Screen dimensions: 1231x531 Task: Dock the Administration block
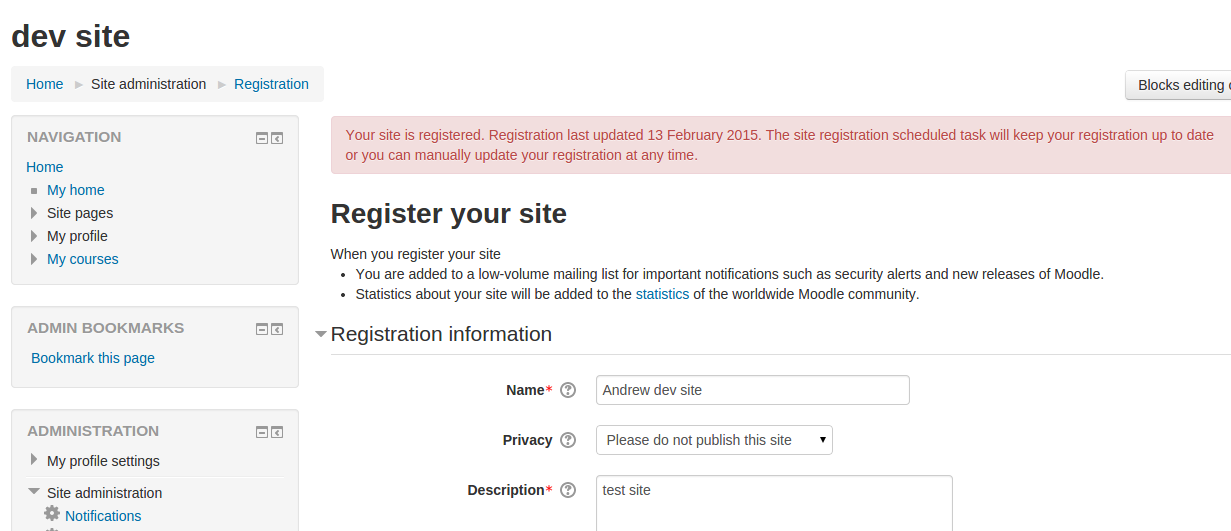pos(277,432)
